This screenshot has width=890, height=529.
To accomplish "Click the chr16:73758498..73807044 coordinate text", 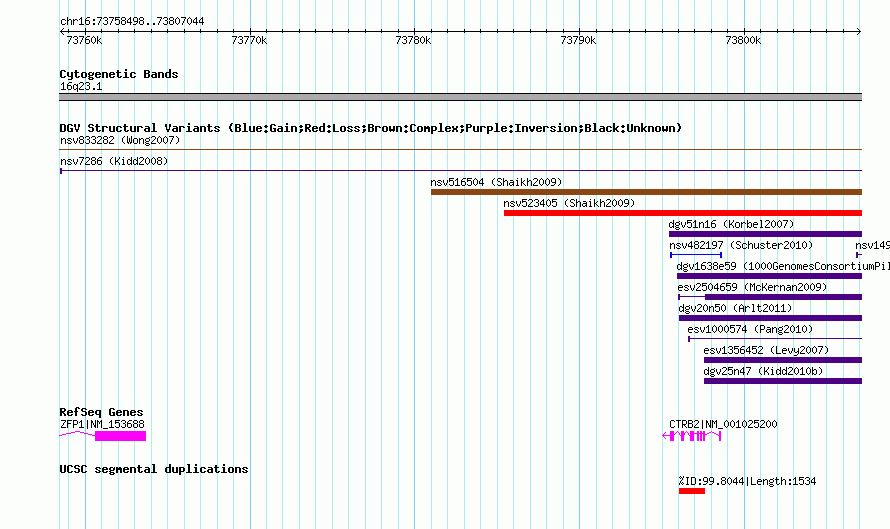I will pos(132,22).
